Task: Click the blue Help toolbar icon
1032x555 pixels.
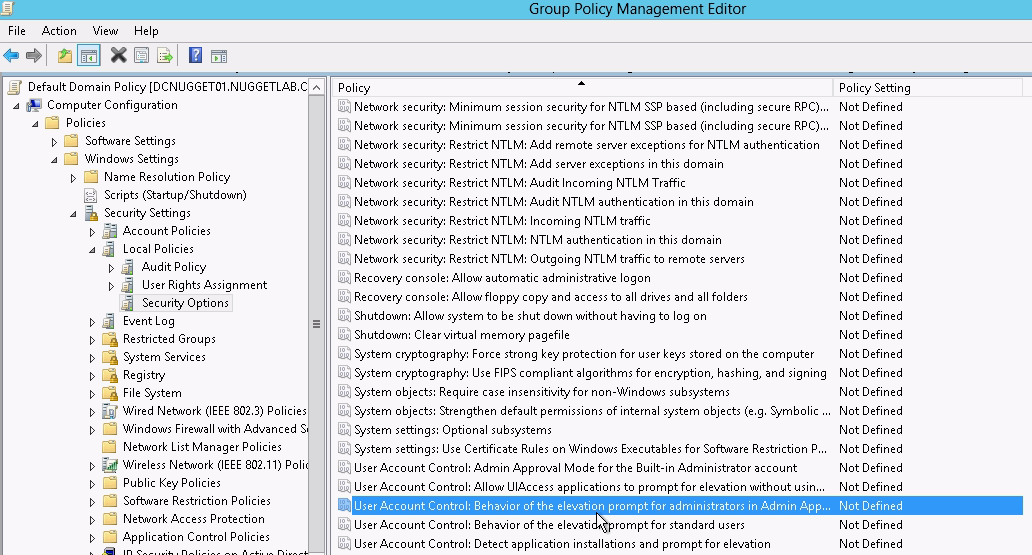Action: point(195,56)
